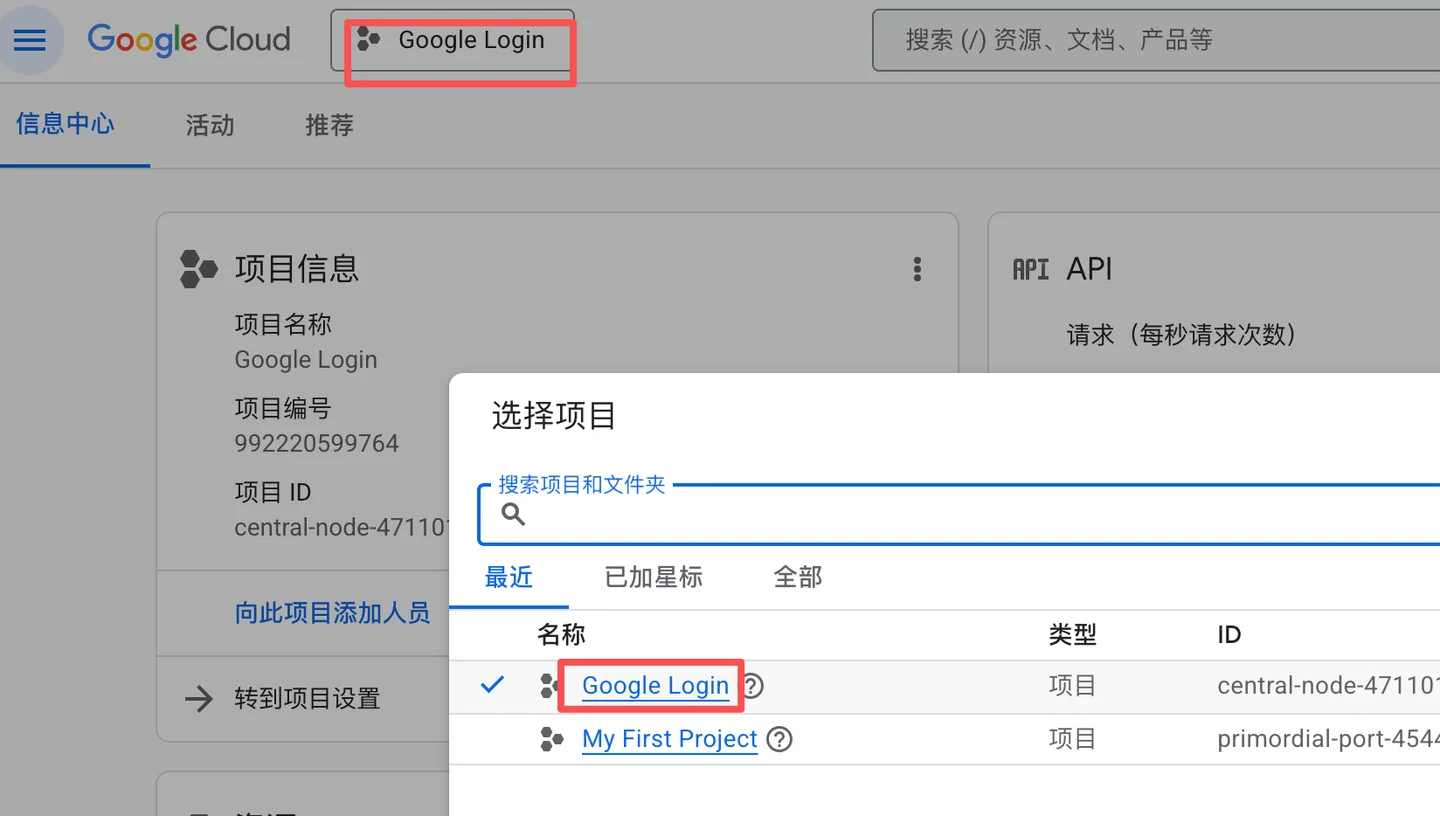Open the 项目信息 card overflow menu
This screenshot has height=816, width=1440.
(x=917, y=268)
